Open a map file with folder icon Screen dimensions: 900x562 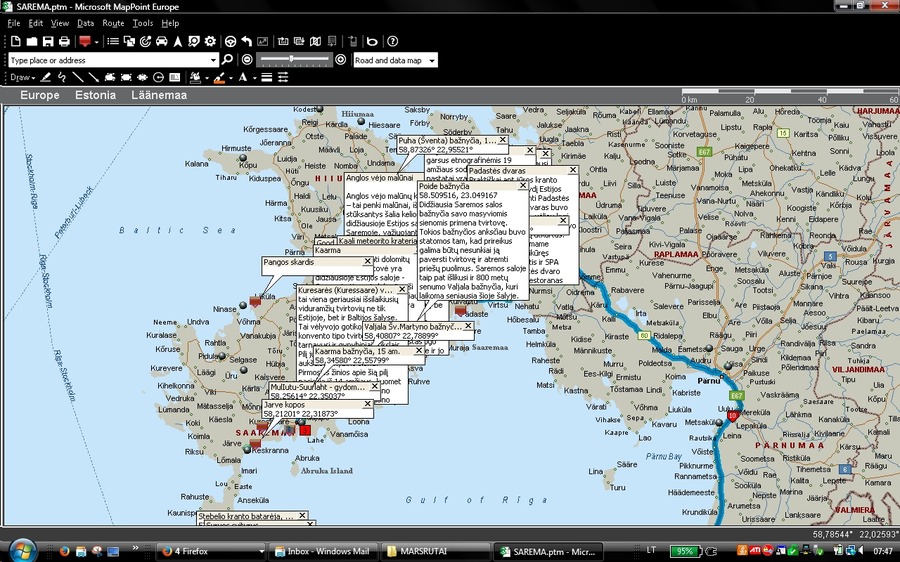[32, 41]
